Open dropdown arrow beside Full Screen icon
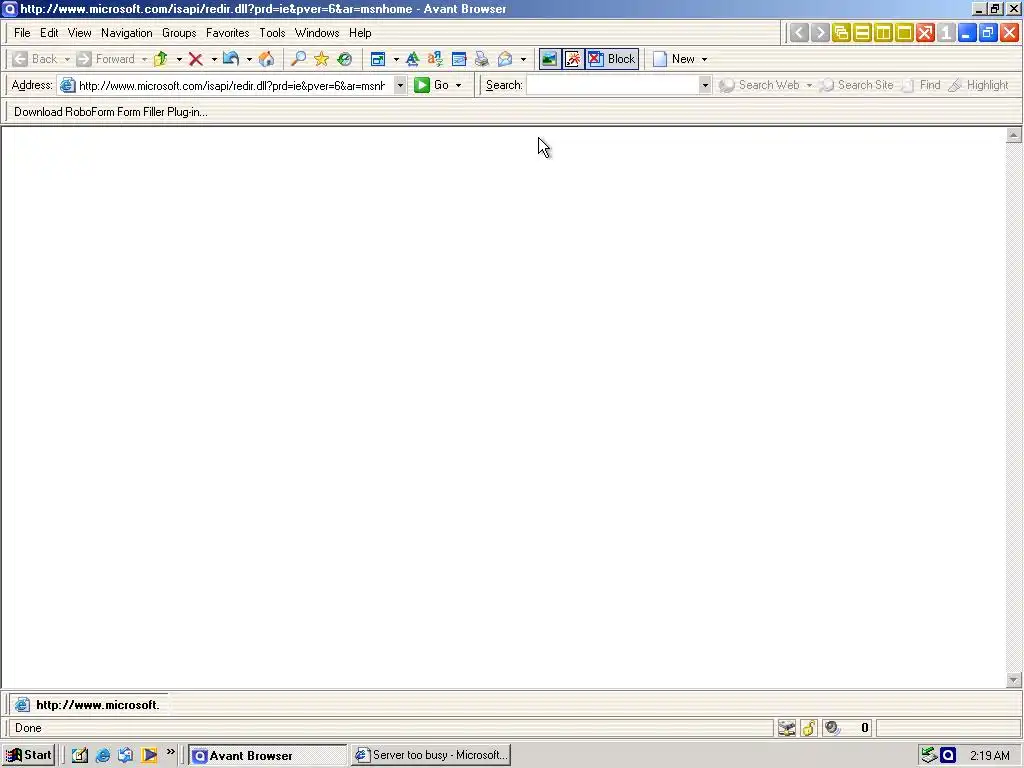1024x768 pixels. (396, 59)
